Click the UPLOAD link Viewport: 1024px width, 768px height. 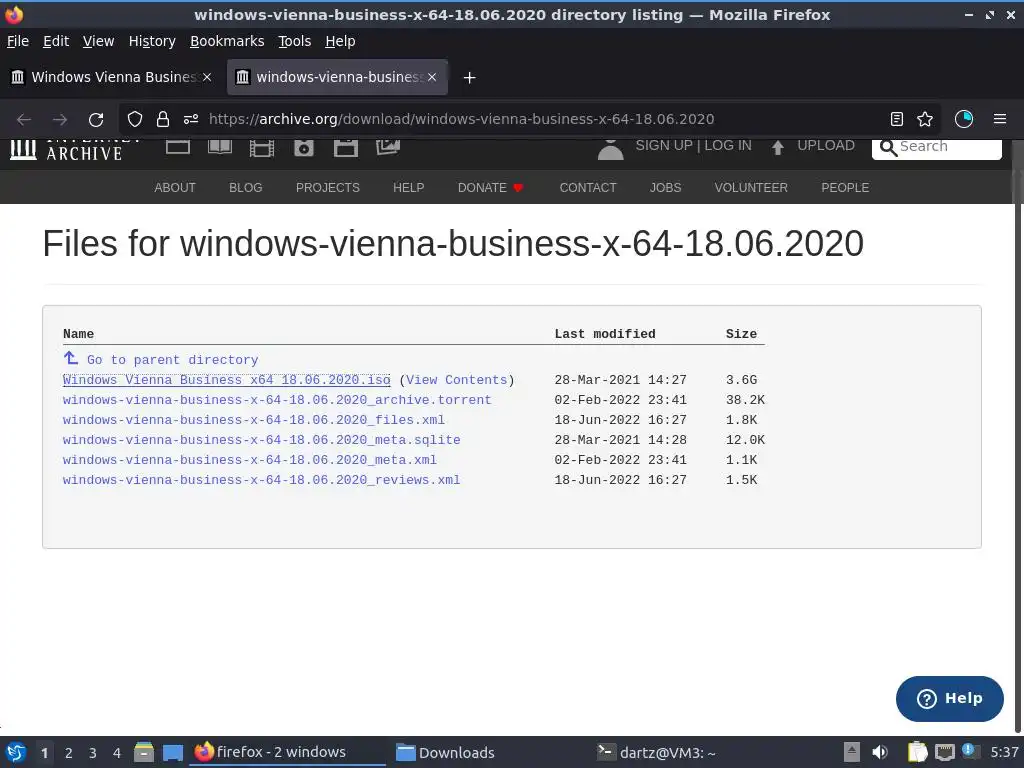coord(825,146)
